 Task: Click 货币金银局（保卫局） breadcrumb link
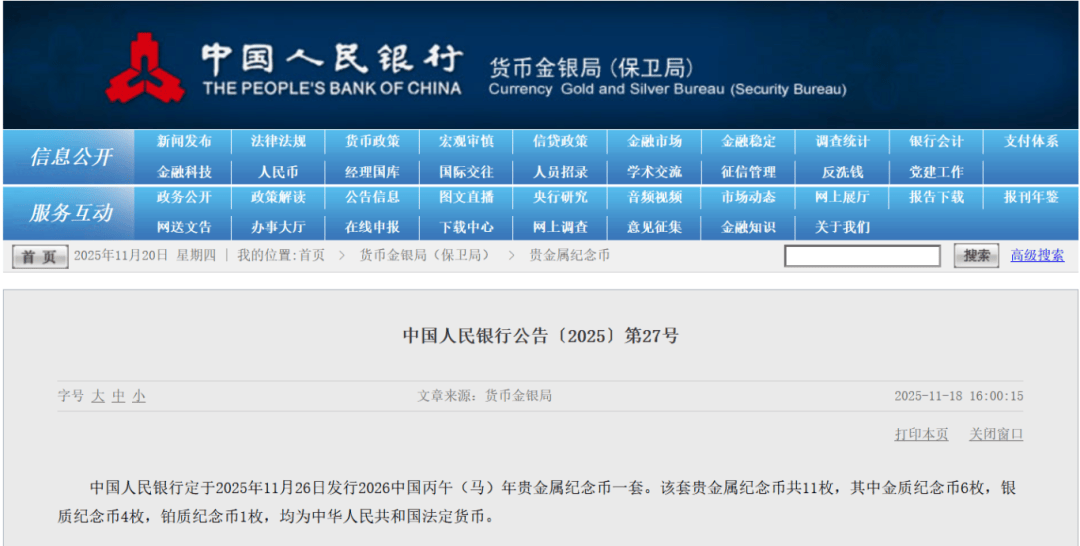(x=427, y=255)
